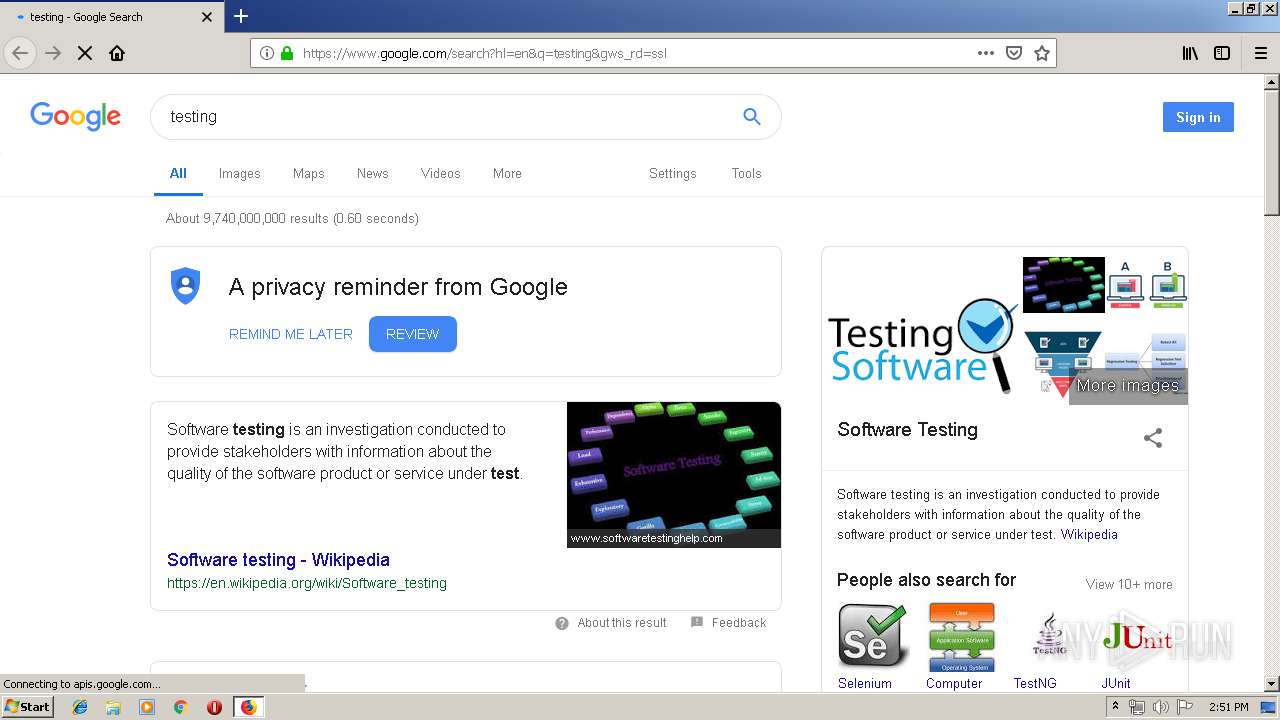The width and height of the screenshot is (1280, 720).
Task: Choose REMIND ME LATER on privacy reminder
Action: click(290, 334)
